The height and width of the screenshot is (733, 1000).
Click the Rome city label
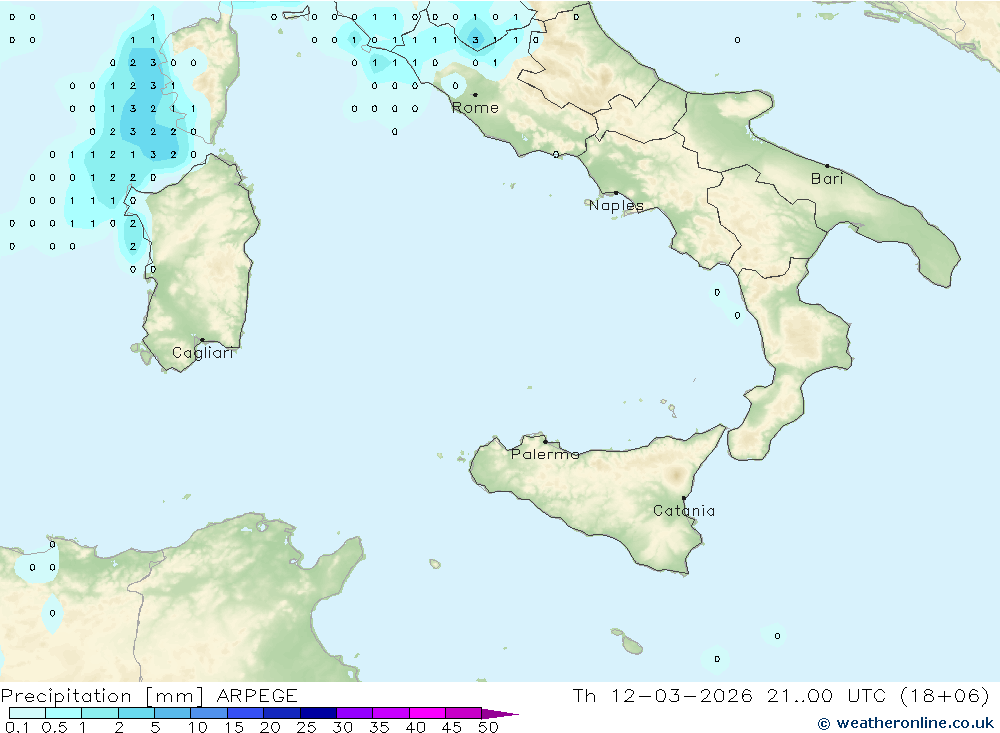475,108
